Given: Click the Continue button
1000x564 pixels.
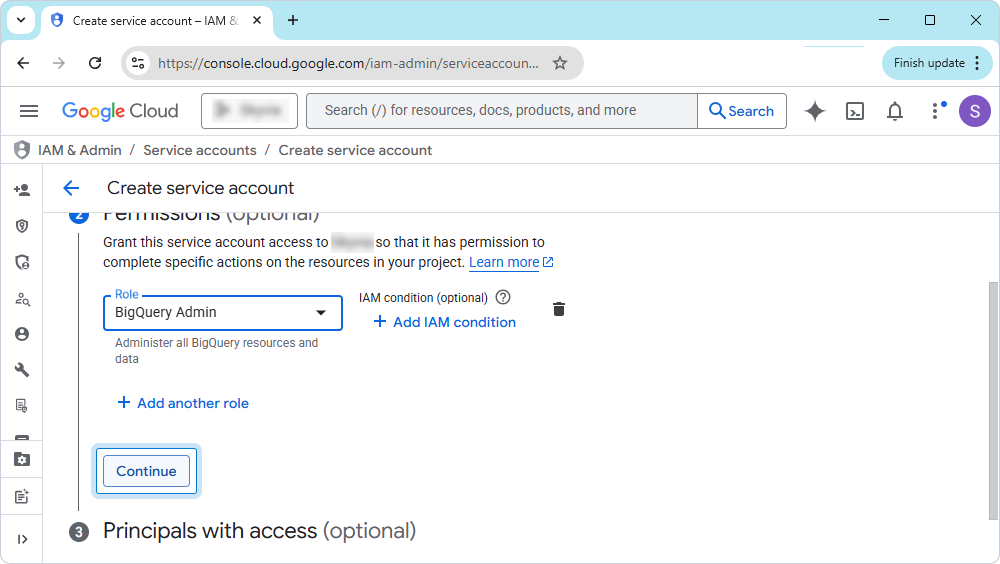Looking at the screenshot, I should click(146, 471).
